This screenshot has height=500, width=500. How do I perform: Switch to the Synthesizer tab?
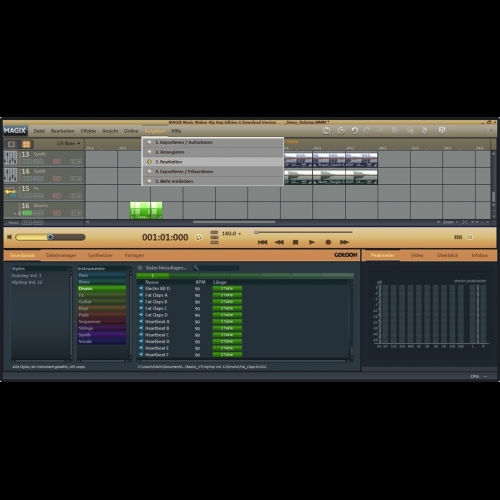[100, 255]
